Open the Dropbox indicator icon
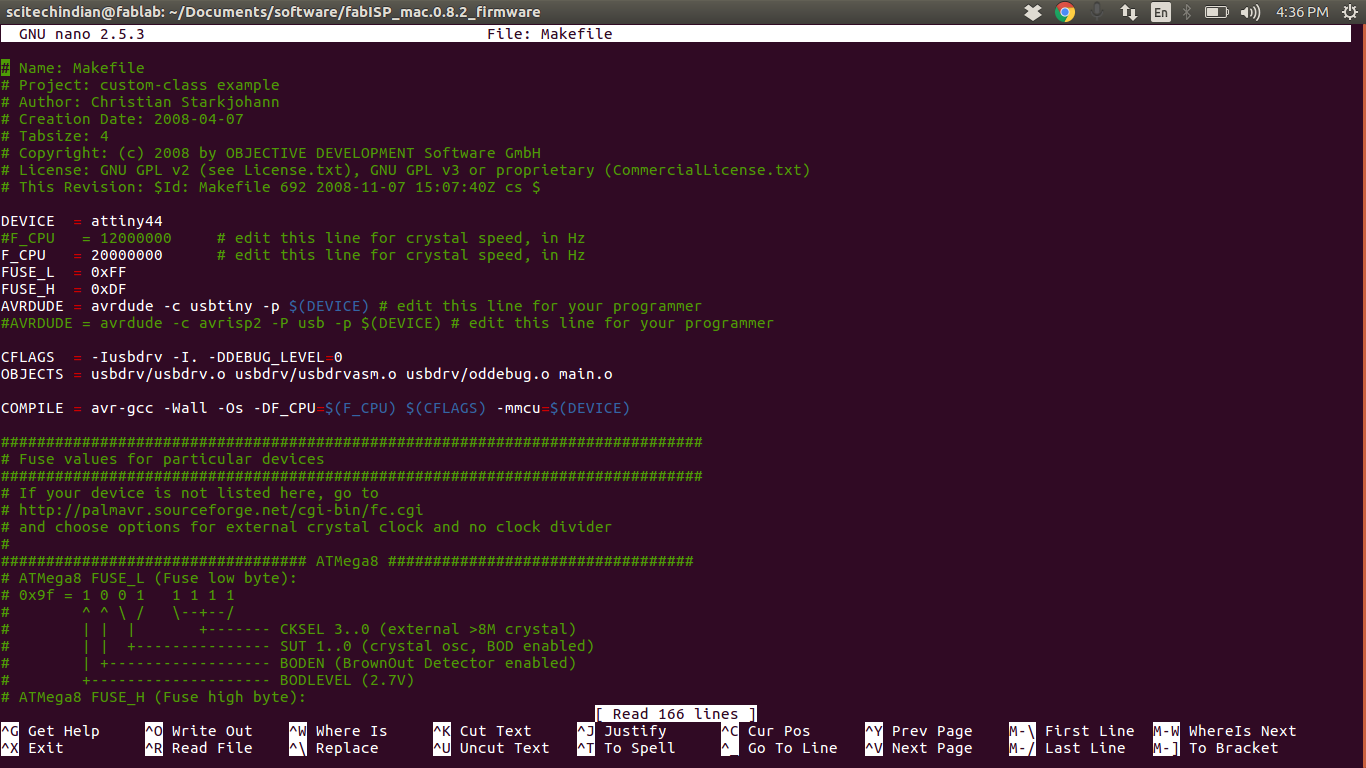 1033,12
